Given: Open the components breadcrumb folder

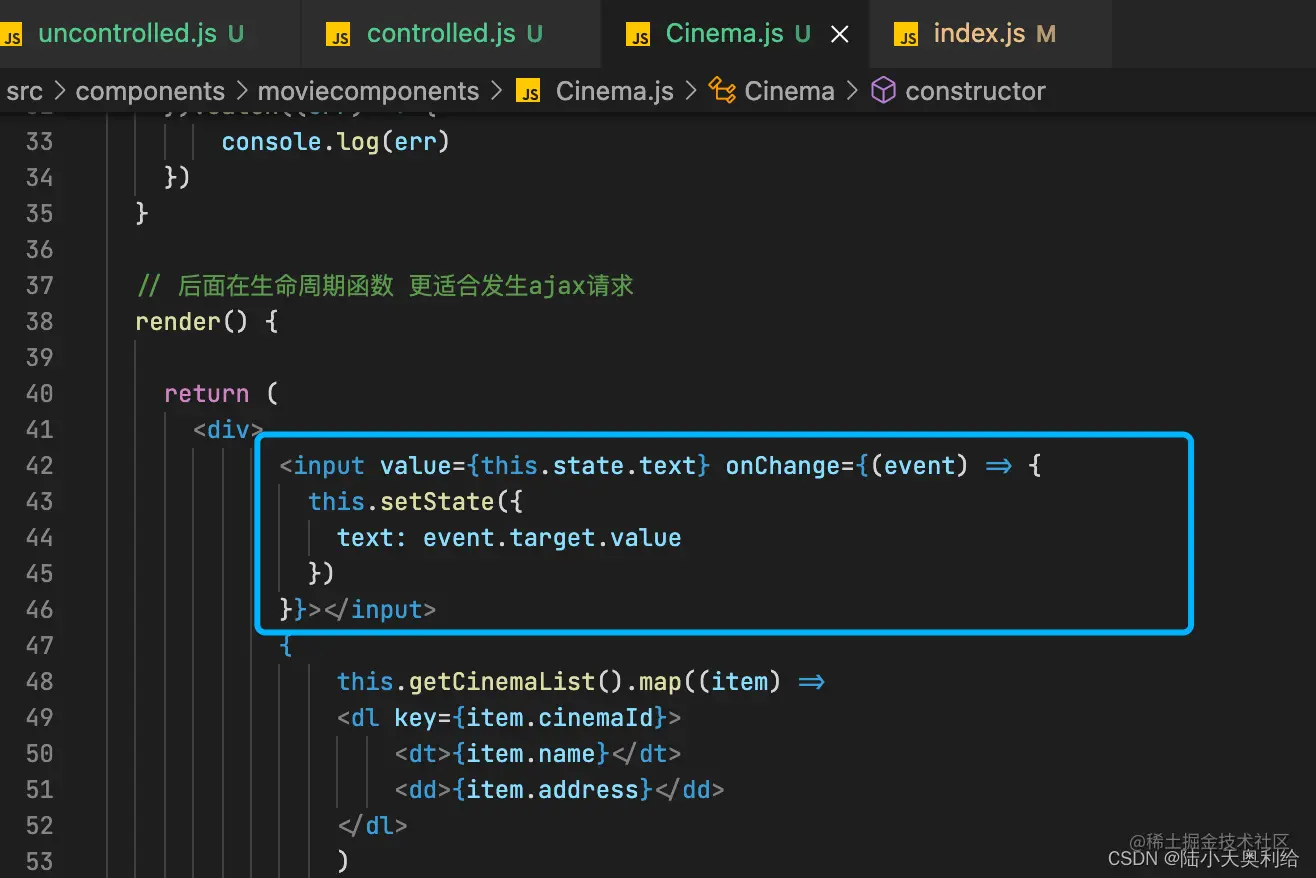Looking at the screenshot, I should tap(150, 91).
